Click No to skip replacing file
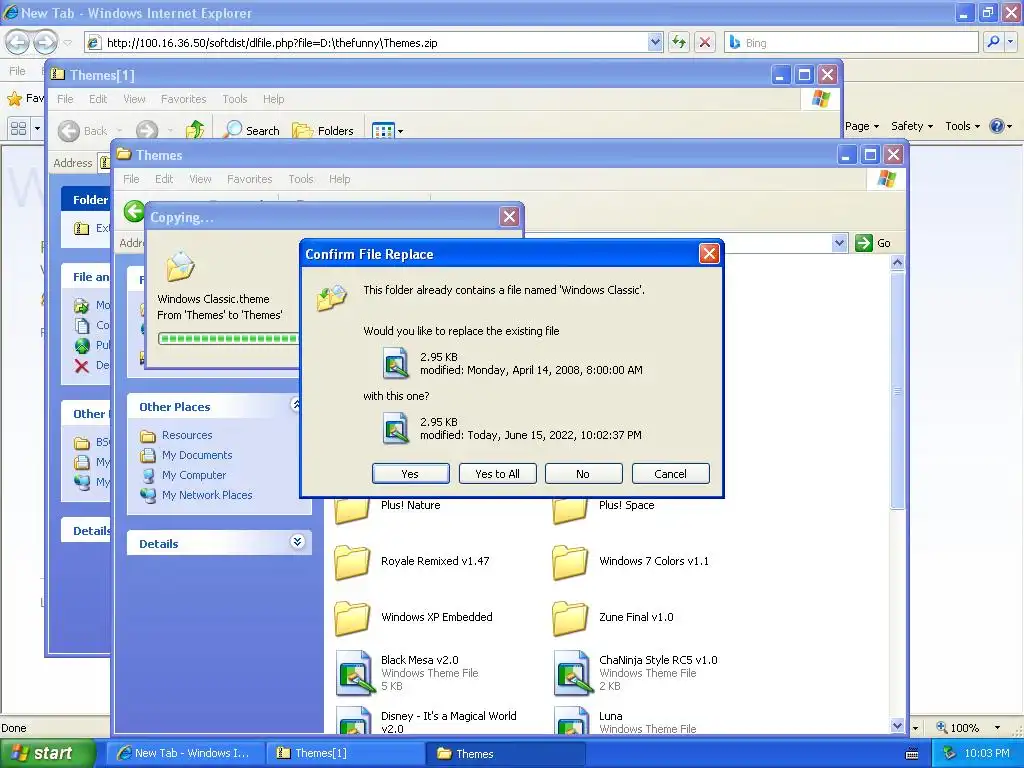The image size is (1024, 768). pos(583,473)
